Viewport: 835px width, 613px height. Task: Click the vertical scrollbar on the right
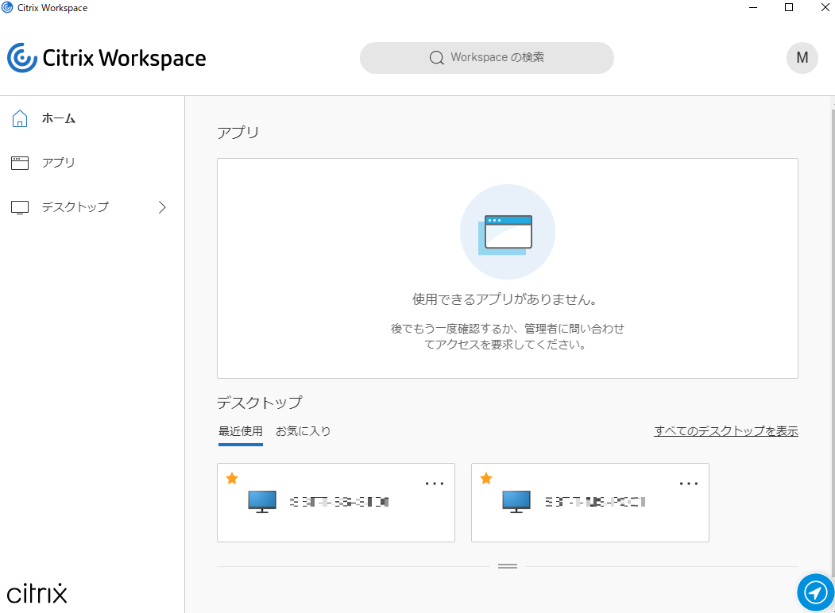click(832, 341)
